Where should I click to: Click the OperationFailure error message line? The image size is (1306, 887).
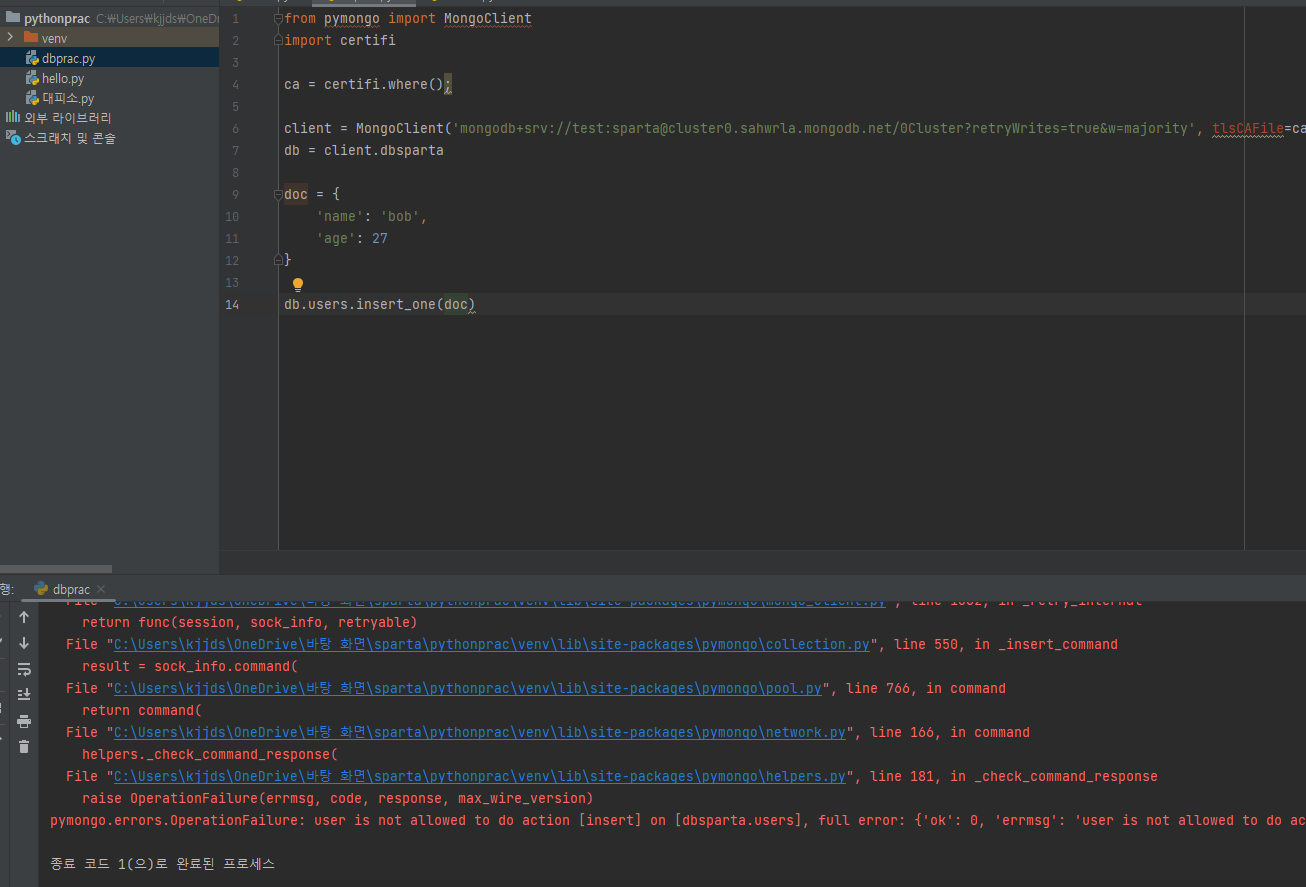pyautogui.click(x=678, y=820)
